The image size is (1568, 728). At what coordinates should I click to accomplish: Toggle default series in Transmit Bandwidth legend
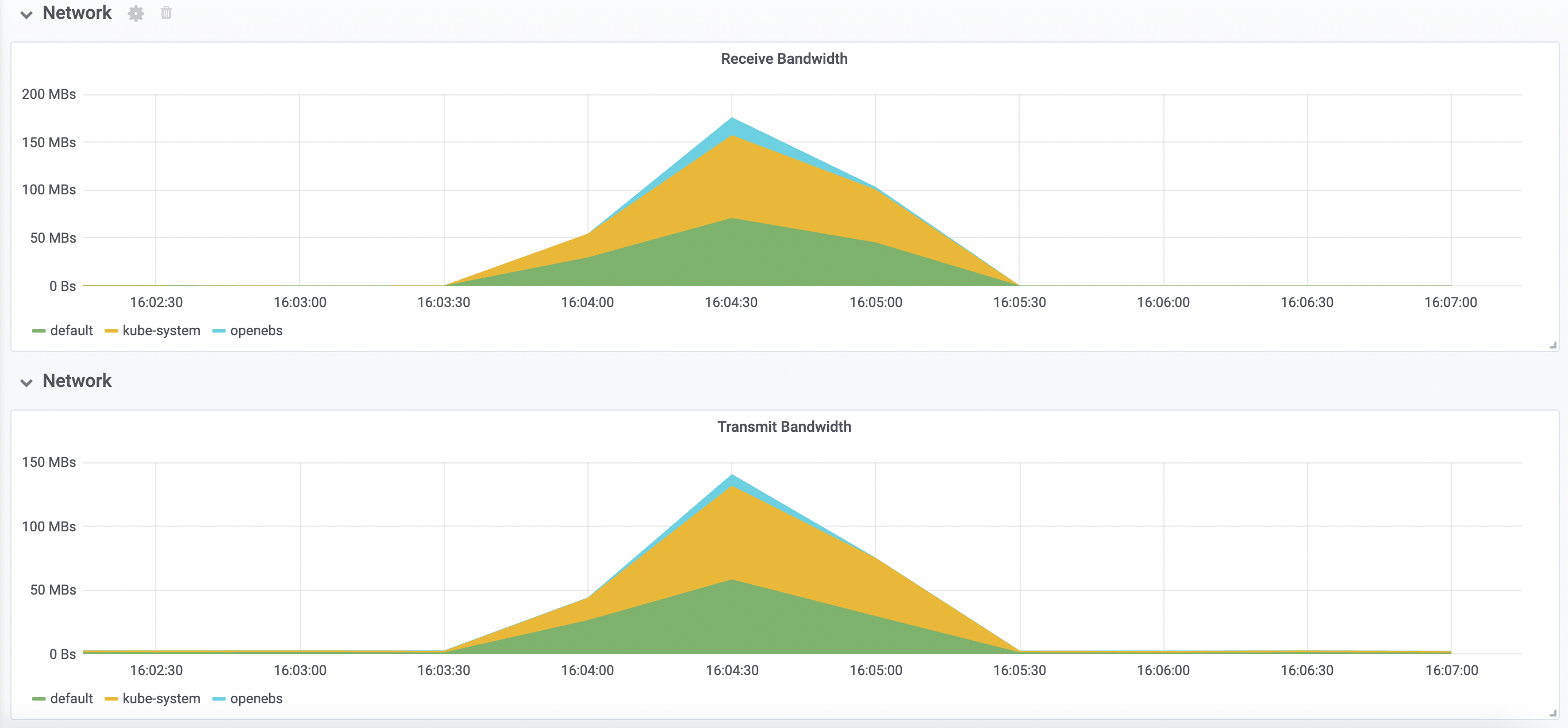coord(71,699)
